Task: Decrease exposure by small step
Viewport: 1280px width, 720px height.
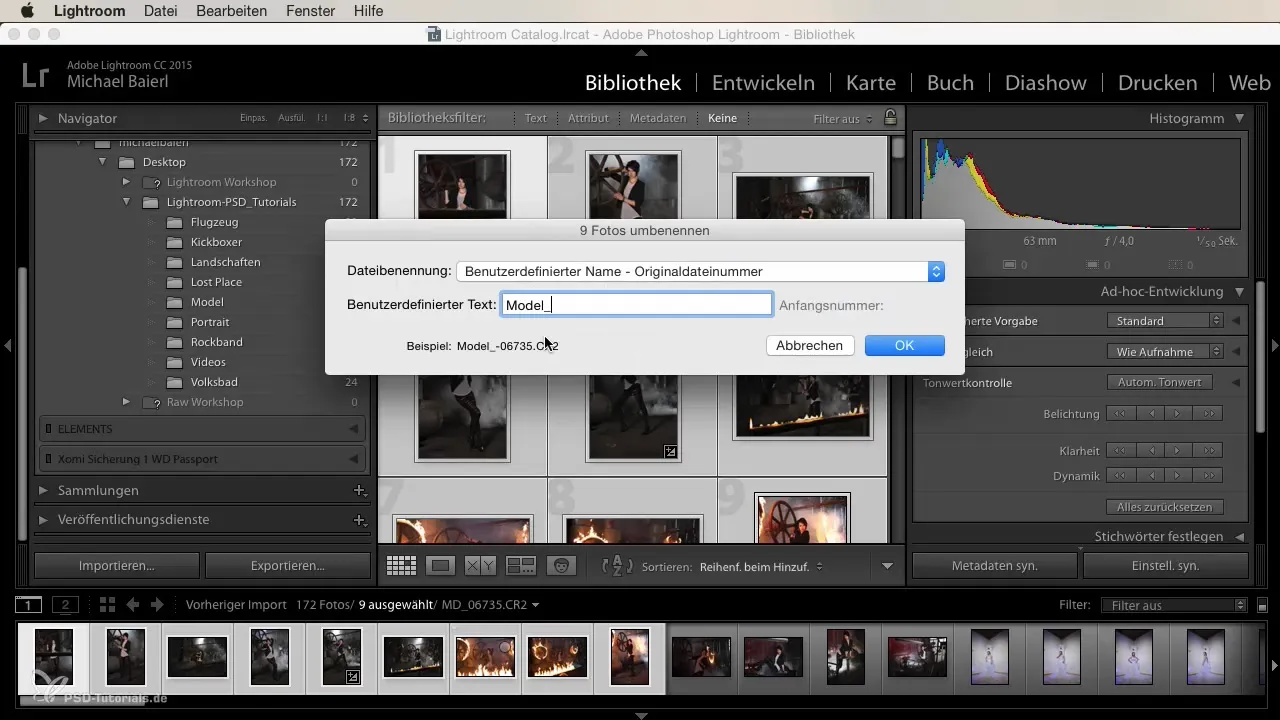Action: click(x=1151, y=414)
